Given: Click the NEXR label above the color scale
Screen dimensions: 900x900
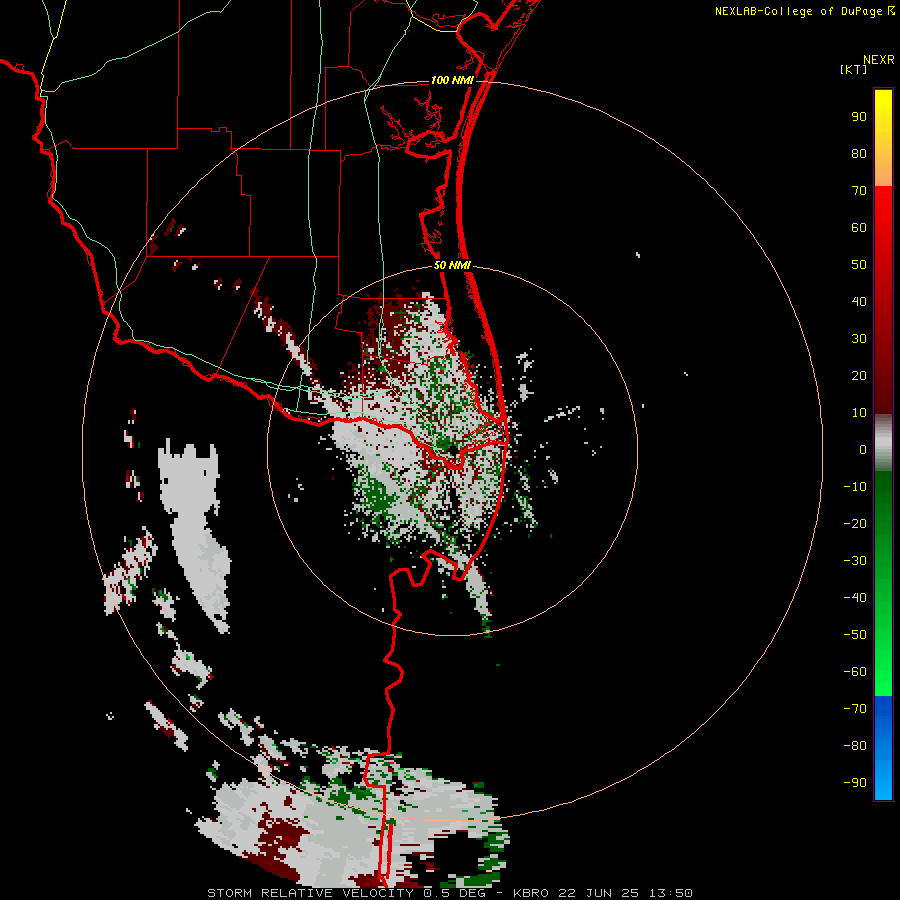Looking at the screenshot, I should point(879,60).
